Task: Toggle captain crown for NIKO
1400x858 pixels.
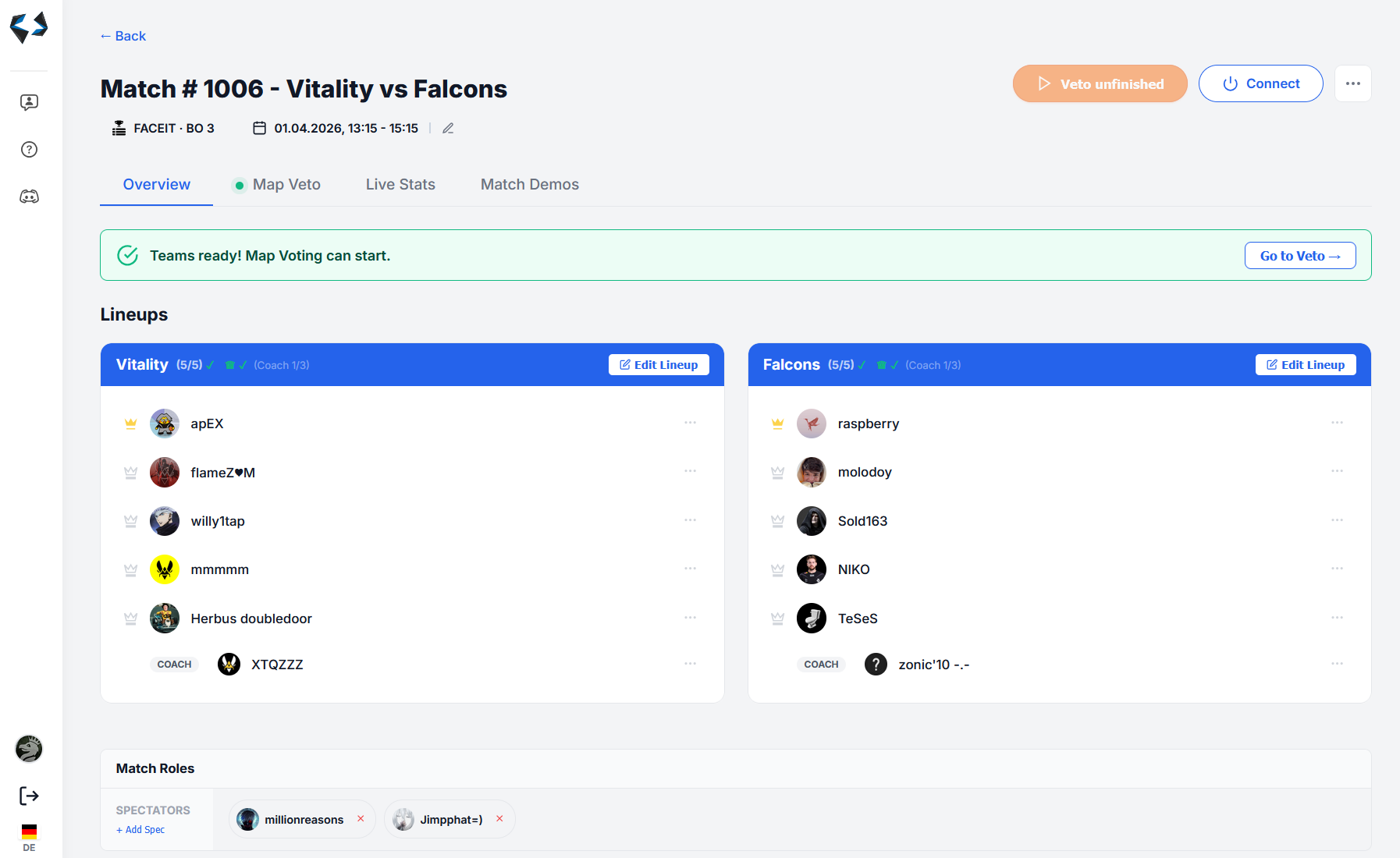Action: [x=777, y=570]
